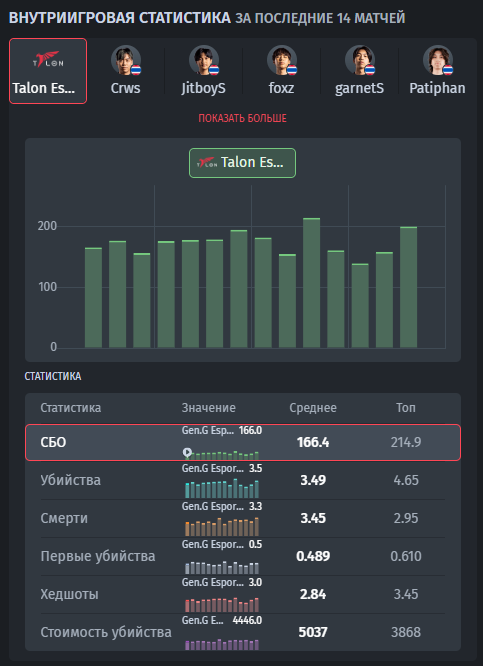Screen dimensions: 483x666
Task: Click the Смерти orange sparkline chart
Action: tap(222, 527)
